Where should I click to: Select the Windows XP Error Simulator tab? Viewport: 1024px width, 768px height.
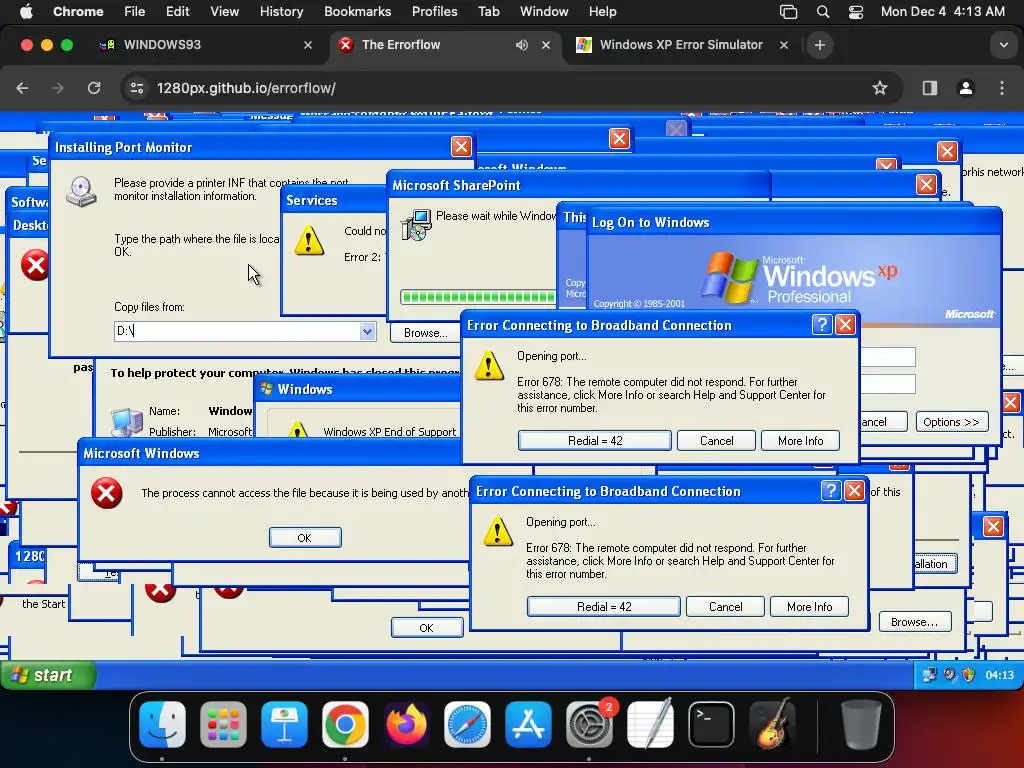pyautogui.click(x=681, y=45)
